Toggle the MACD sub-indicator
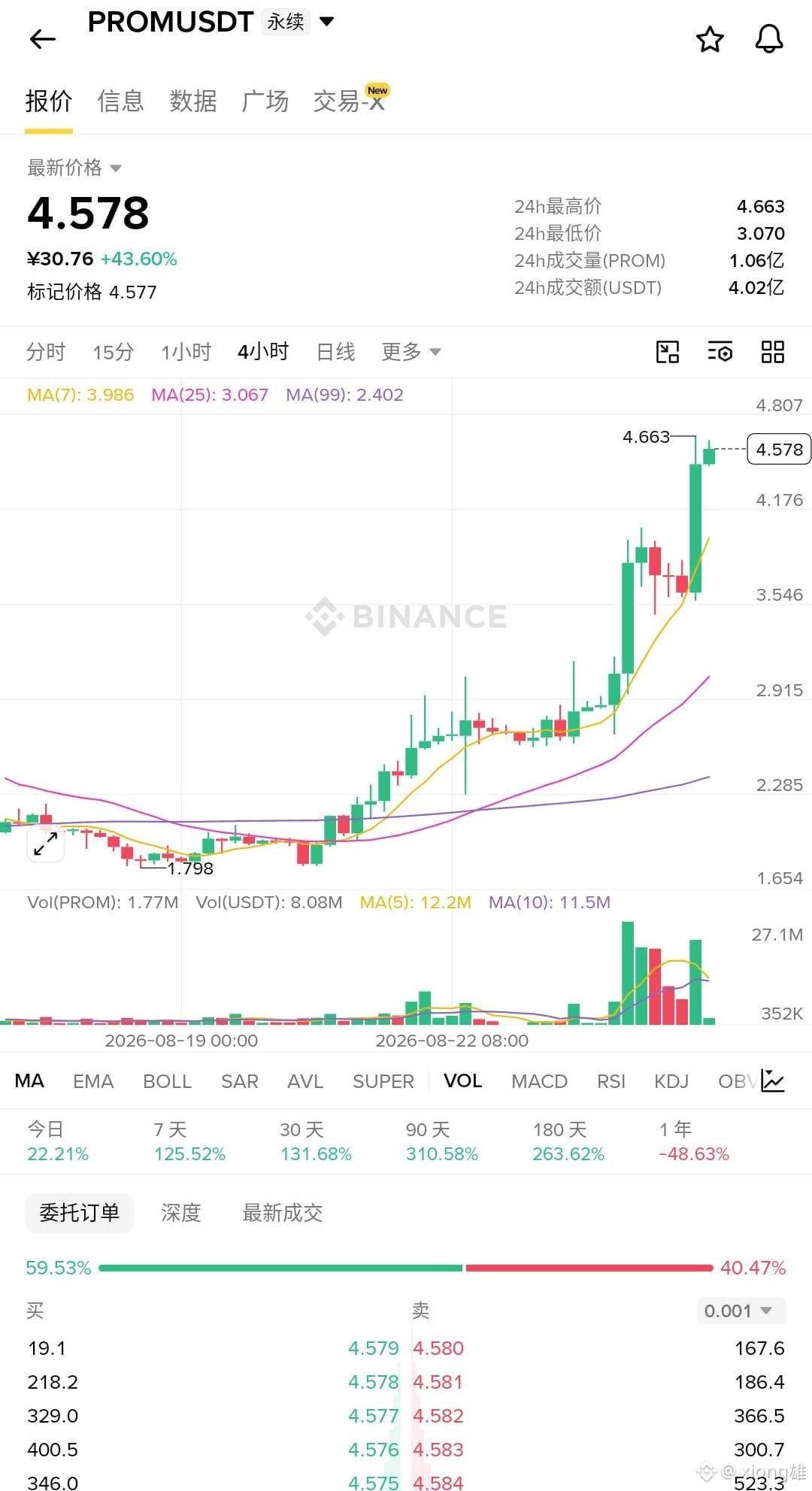 pos(539,1081)
